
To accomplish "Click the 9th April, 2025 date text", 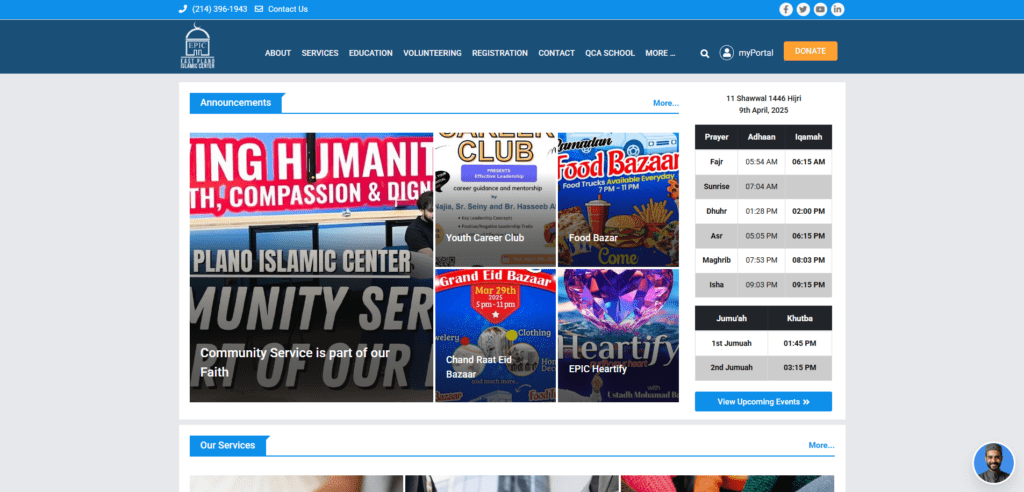I will point(763,110).
